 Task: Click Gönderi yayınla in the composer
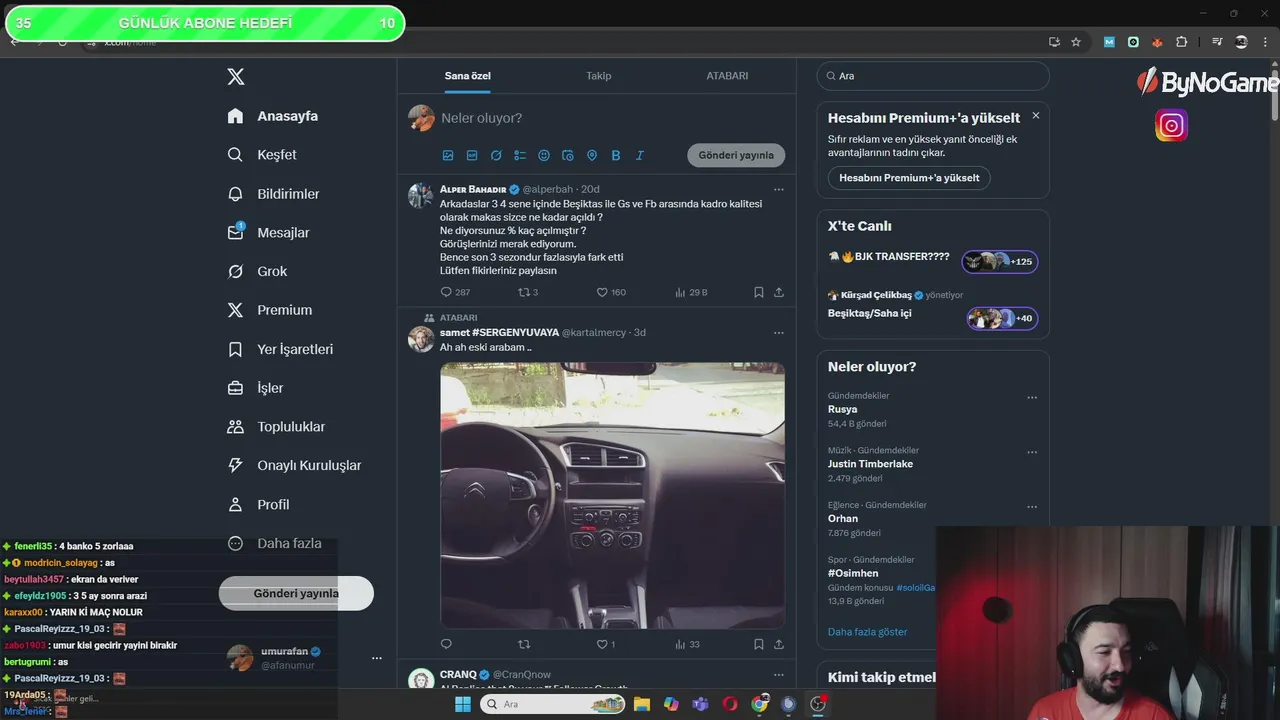click(x=736, y=155)
